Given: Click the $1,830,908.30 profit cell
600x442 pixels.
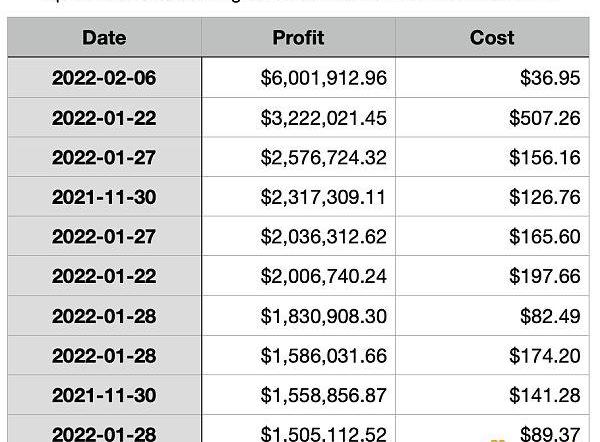Looking at the screenshot, I should pyautogui.click(x=323, y=316).
